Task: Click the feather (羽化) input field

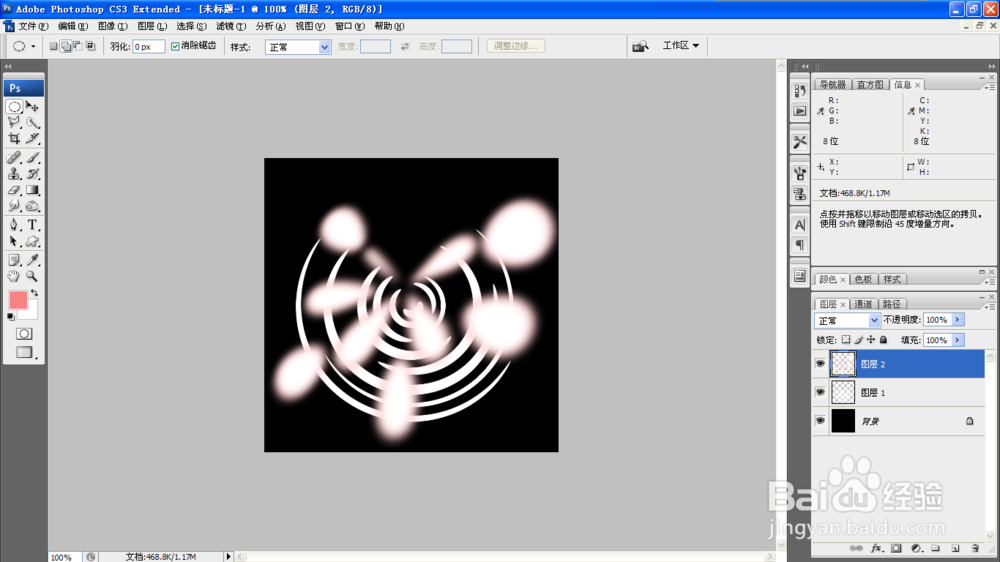Action: (149, 47)
